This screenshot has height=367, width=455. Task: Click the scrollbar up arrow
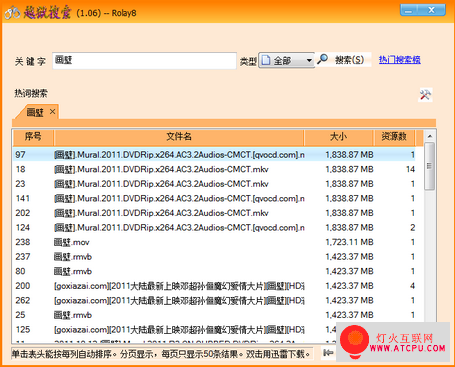coord(430,136)
